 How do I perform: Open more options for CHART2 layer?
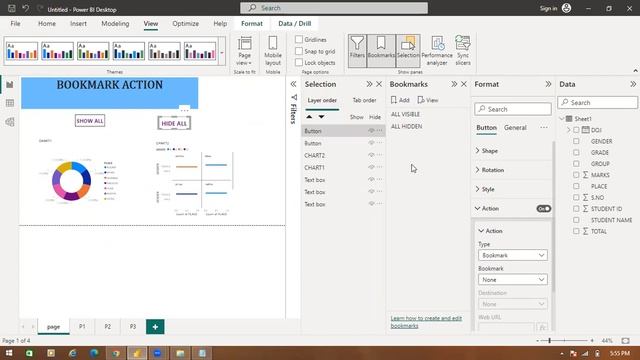pos(380,155)
